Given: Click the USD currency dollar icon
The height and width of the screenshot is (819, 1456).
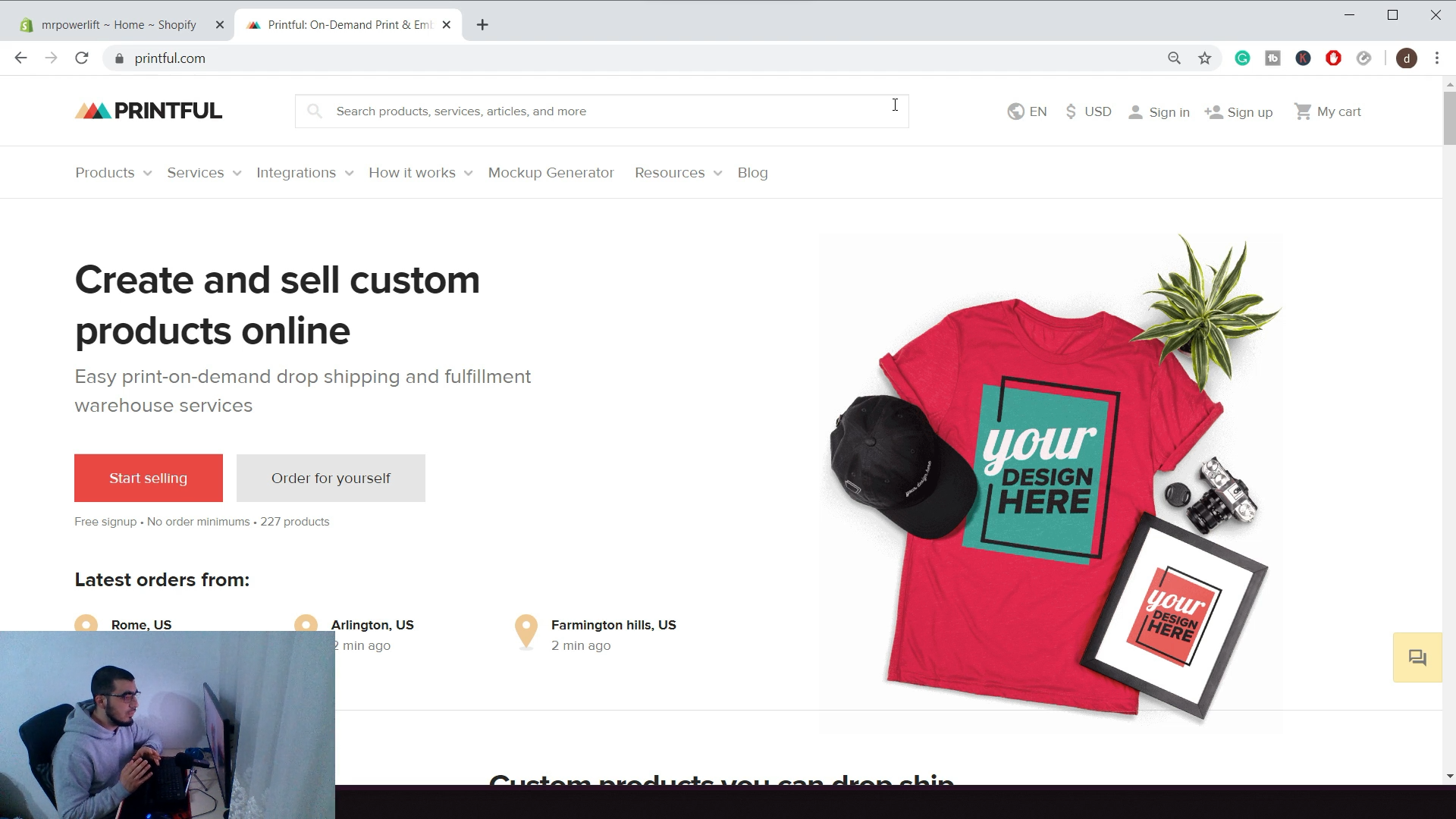Looking at the screenshot, I should (x=1071, y=111).
